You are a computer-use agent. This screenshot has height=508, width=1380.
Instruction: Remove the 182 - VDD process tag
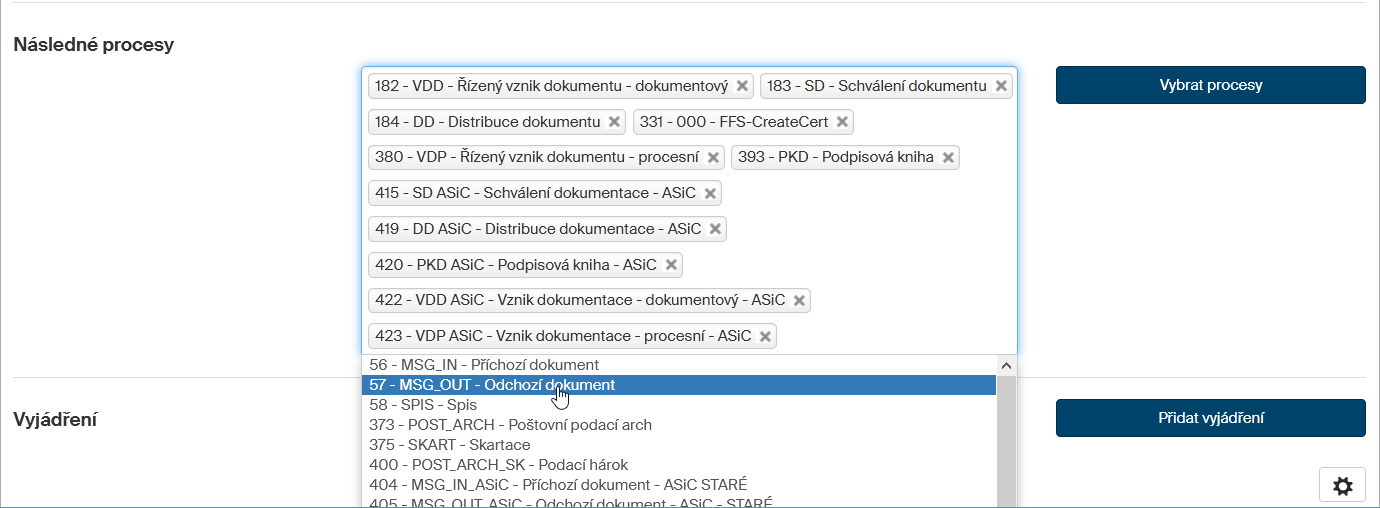click(742, 86)
